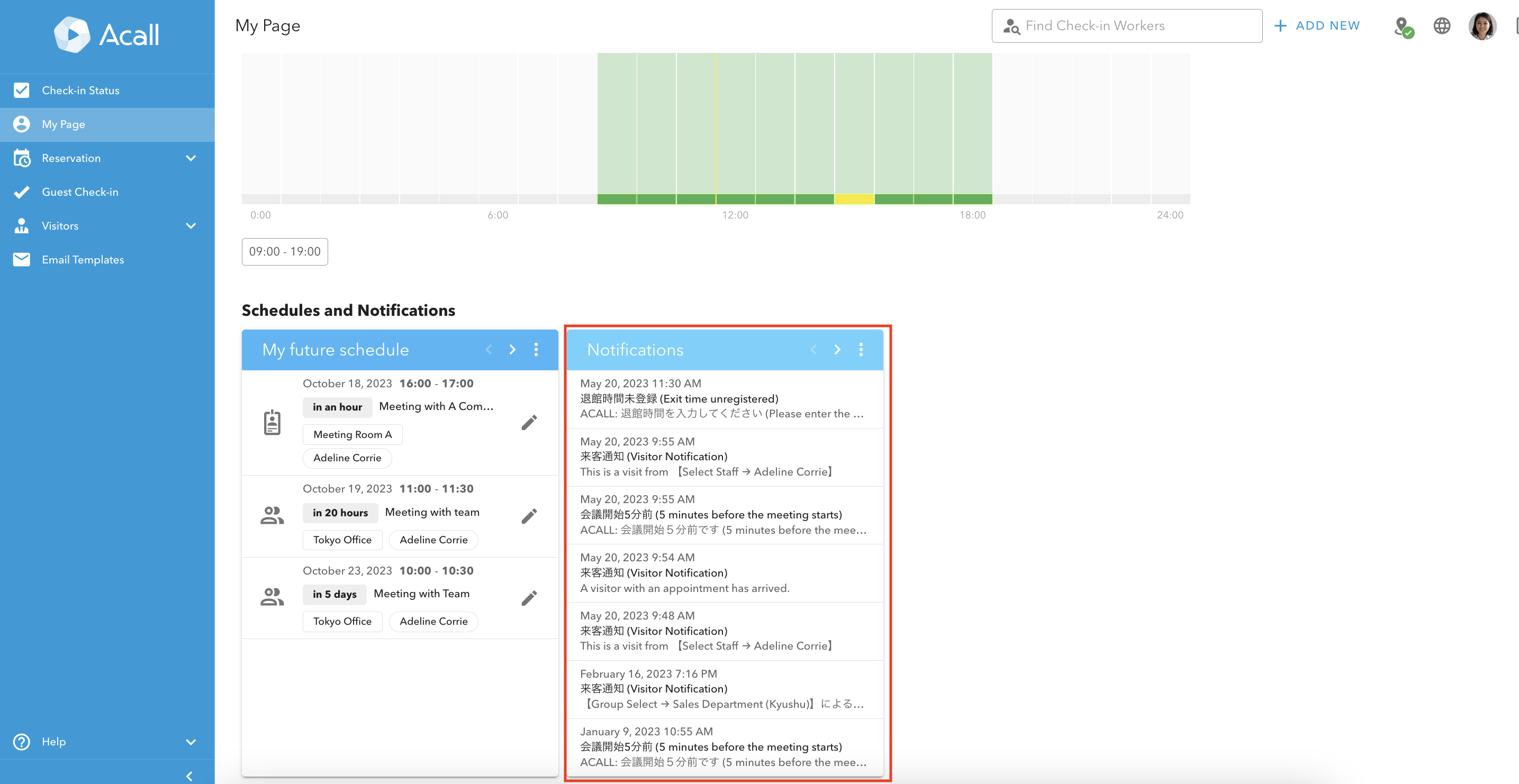The image size is (1519, 784).
Task: Click the user profile avatar
Action: coord(1482,26)
